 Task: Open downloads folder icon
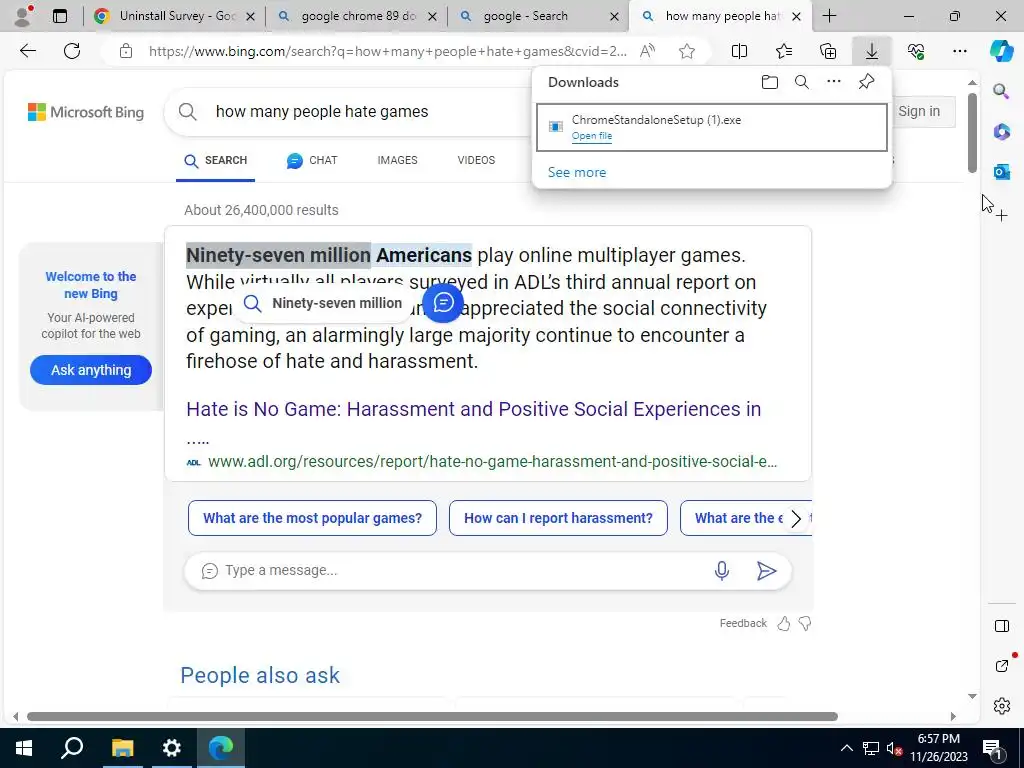(x=770, y=82)
